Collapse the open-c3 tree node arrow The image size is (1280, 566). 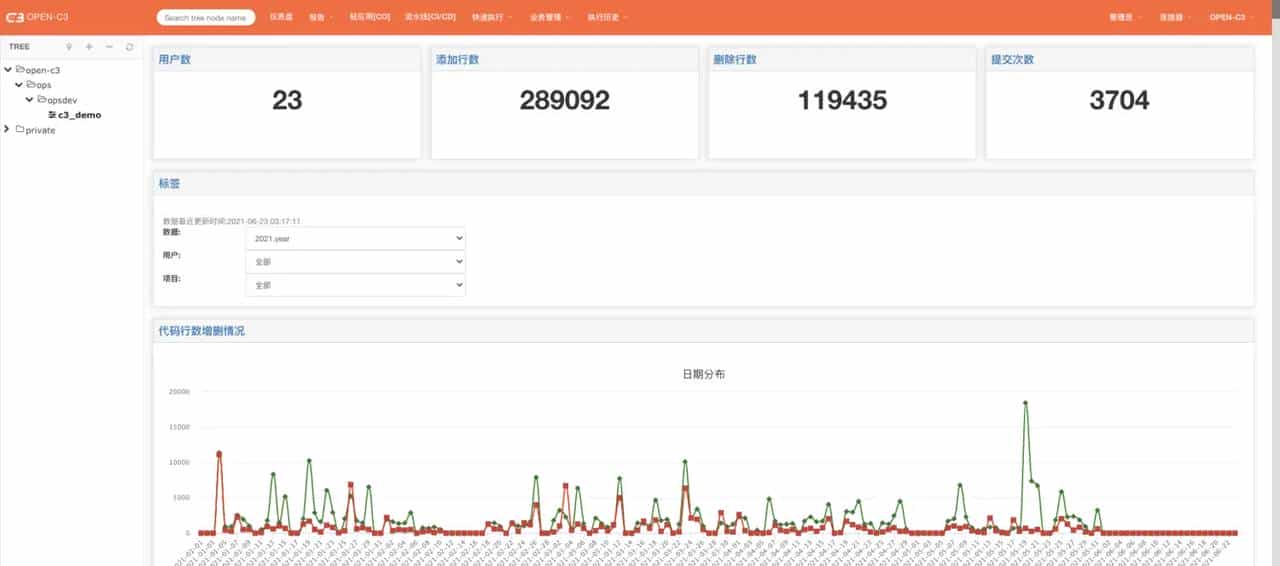point(8,70)
